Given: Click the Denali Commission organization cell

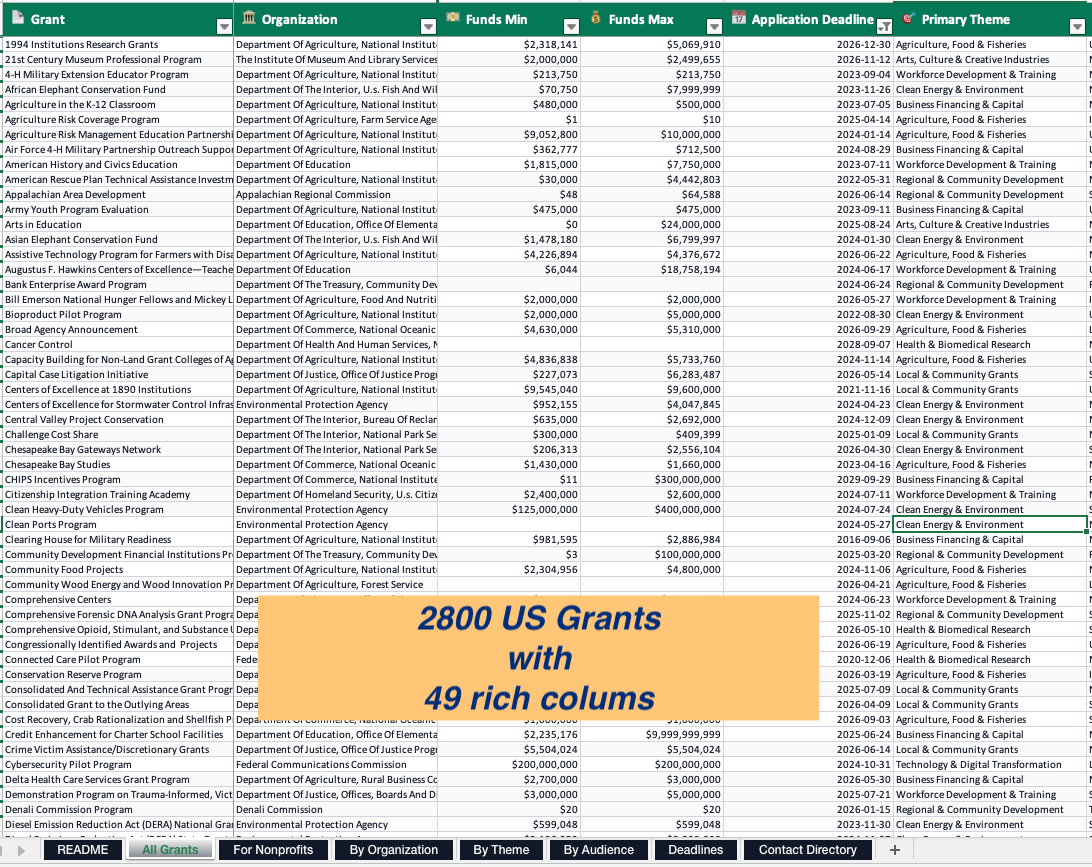Looking at the screenshot, I should coord(336,810).
